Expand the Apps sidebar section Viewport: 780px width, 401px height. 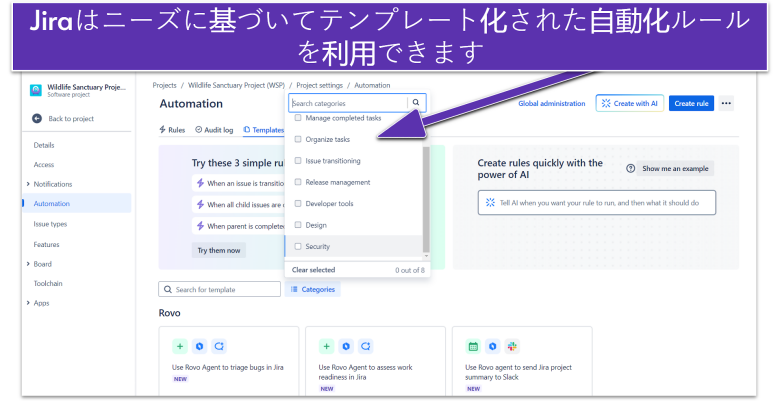point(28,302)
